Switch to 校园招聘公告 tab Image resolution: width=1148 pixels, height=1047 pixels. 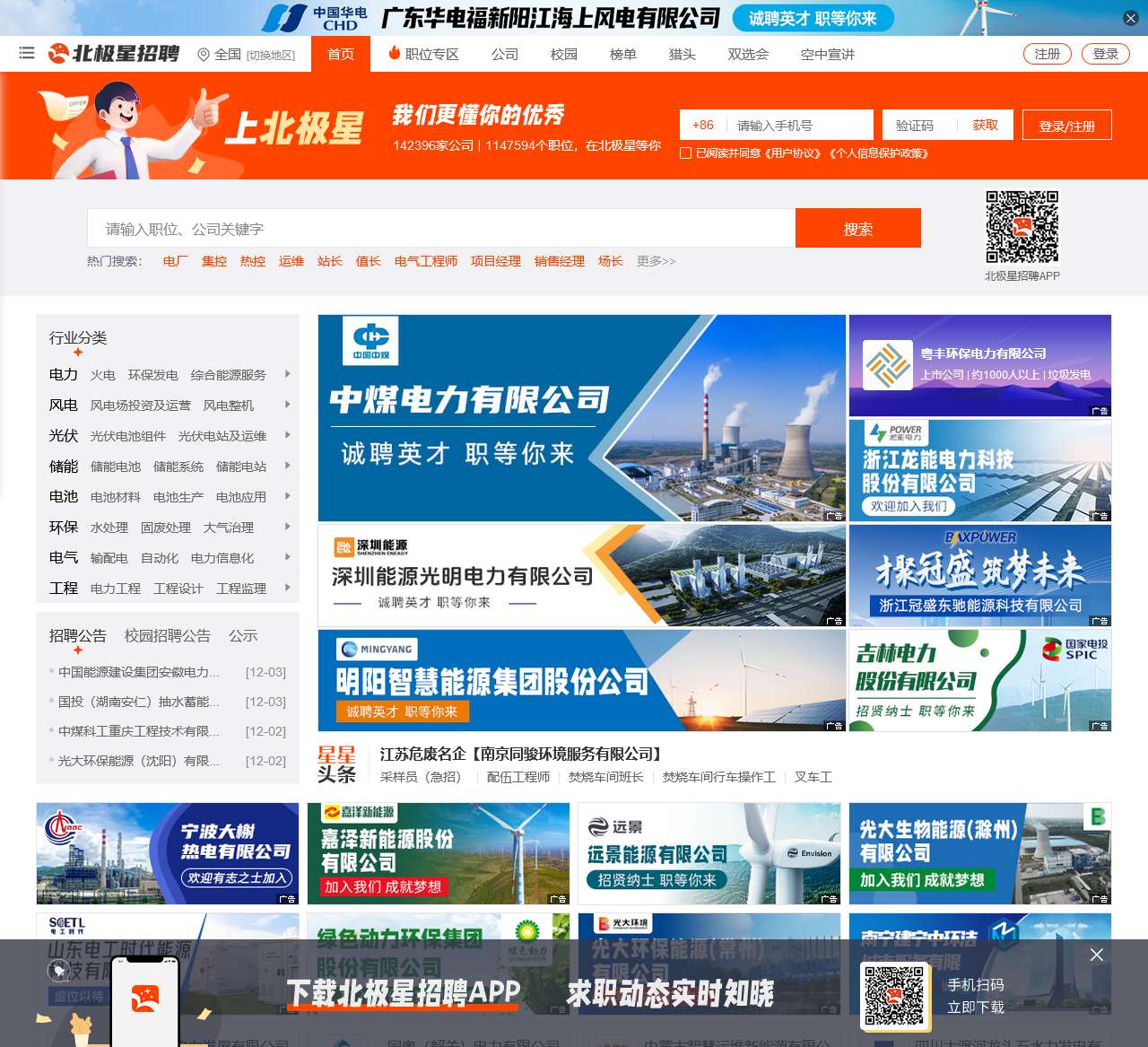click(168, 636)
